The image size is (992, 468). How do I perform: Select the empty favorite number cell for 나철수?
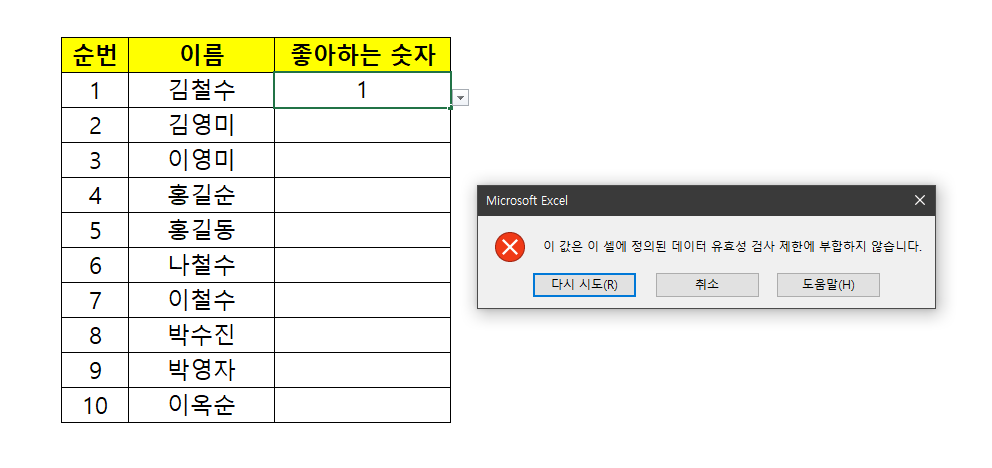[363, 265]
